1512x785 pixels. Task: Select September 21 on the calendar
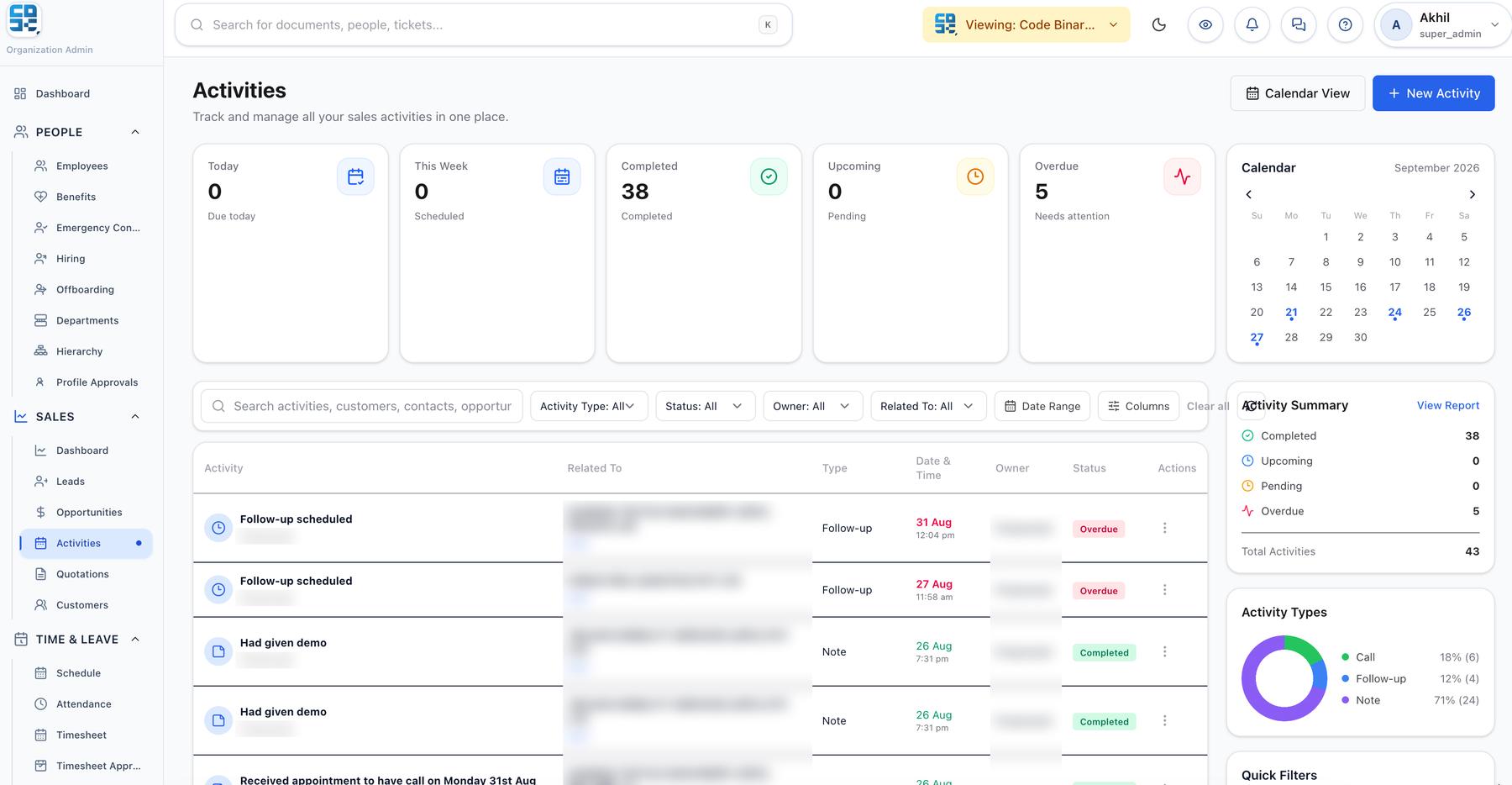click(1291, 313)
